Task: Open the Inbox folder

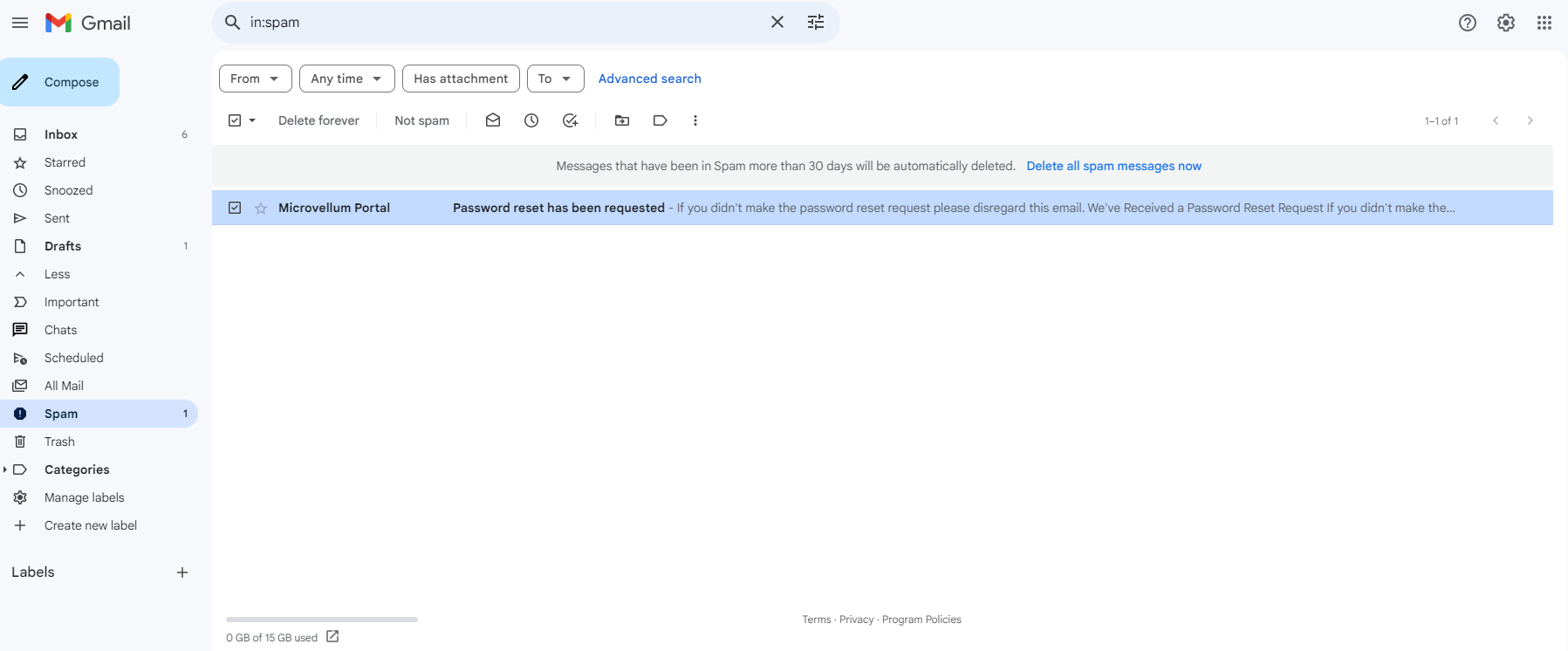Action: pos(61,134)
